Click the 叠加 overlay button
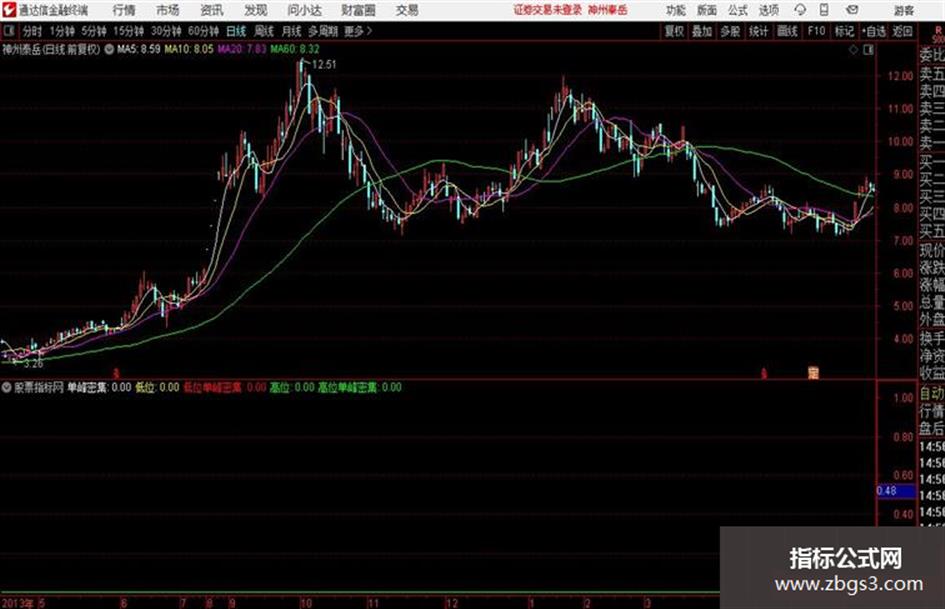 point(702,31)
